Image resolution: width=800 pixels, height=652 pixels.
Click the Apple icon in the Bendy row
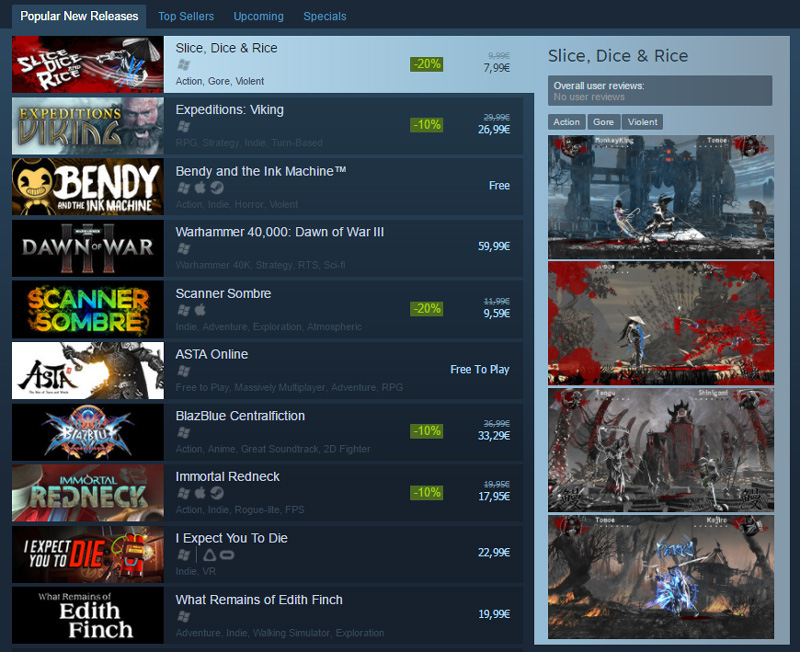(x=201, y=187)
